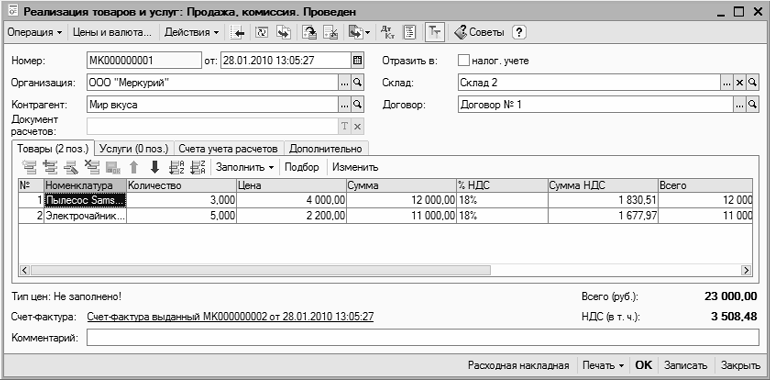Show Дт/Кт posting entries
Image resolution: width=770 pixels, height=380 pixels.
[x=387, y=33]
